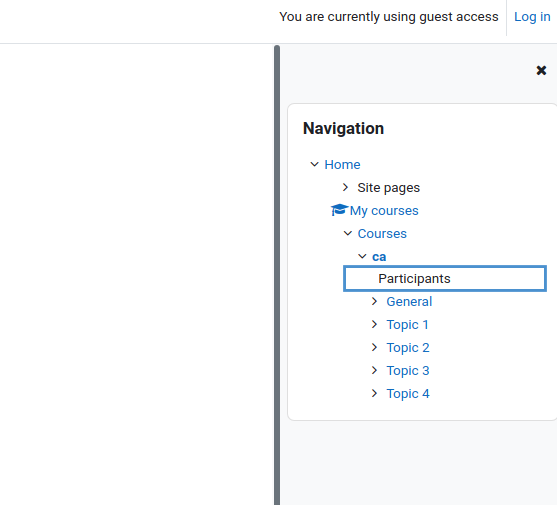This screenshot has width=557, height=505.
Task: Expand the Topic 2 chevron
Action: click(x=374, y=347)
